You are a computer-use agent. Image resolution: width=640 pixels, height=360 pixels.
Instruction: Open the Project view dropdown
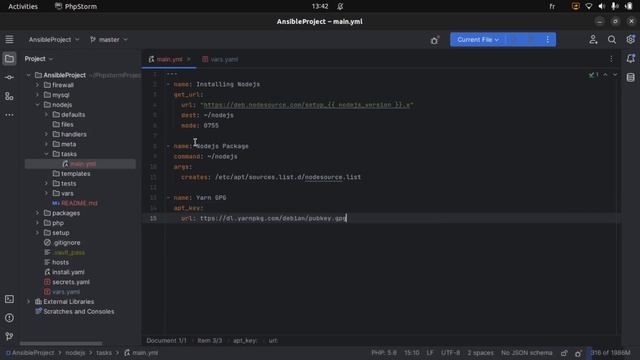[x=38, y=59]
